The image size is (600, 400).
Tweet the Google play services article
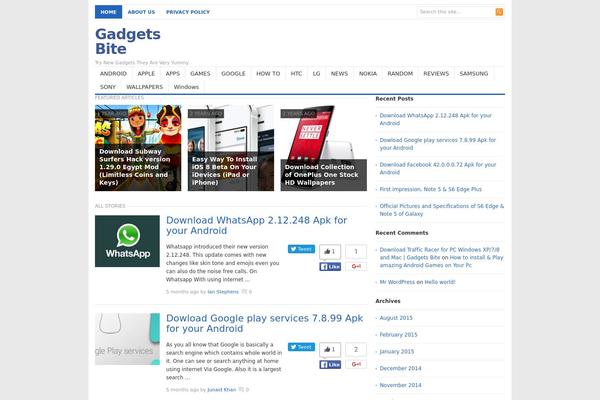[301, 347]
